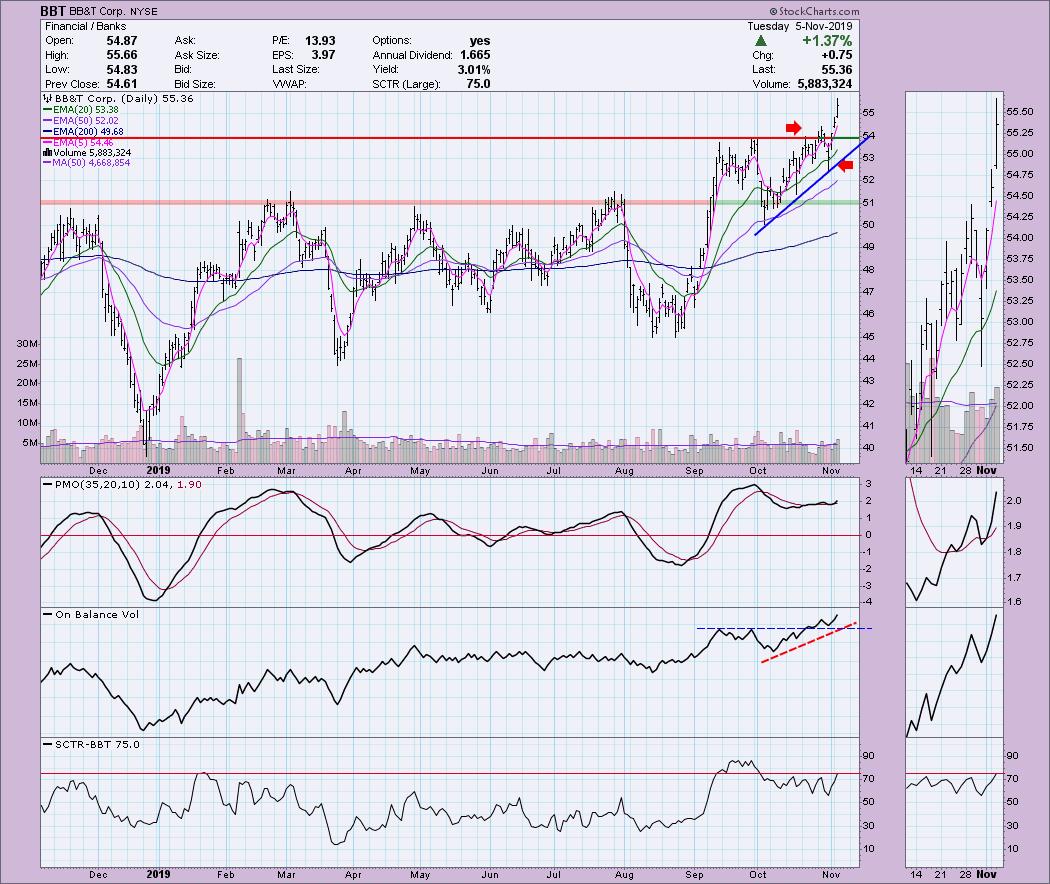Click the 2.0 PMO label in zoomed panel

tap(1014, 500)
